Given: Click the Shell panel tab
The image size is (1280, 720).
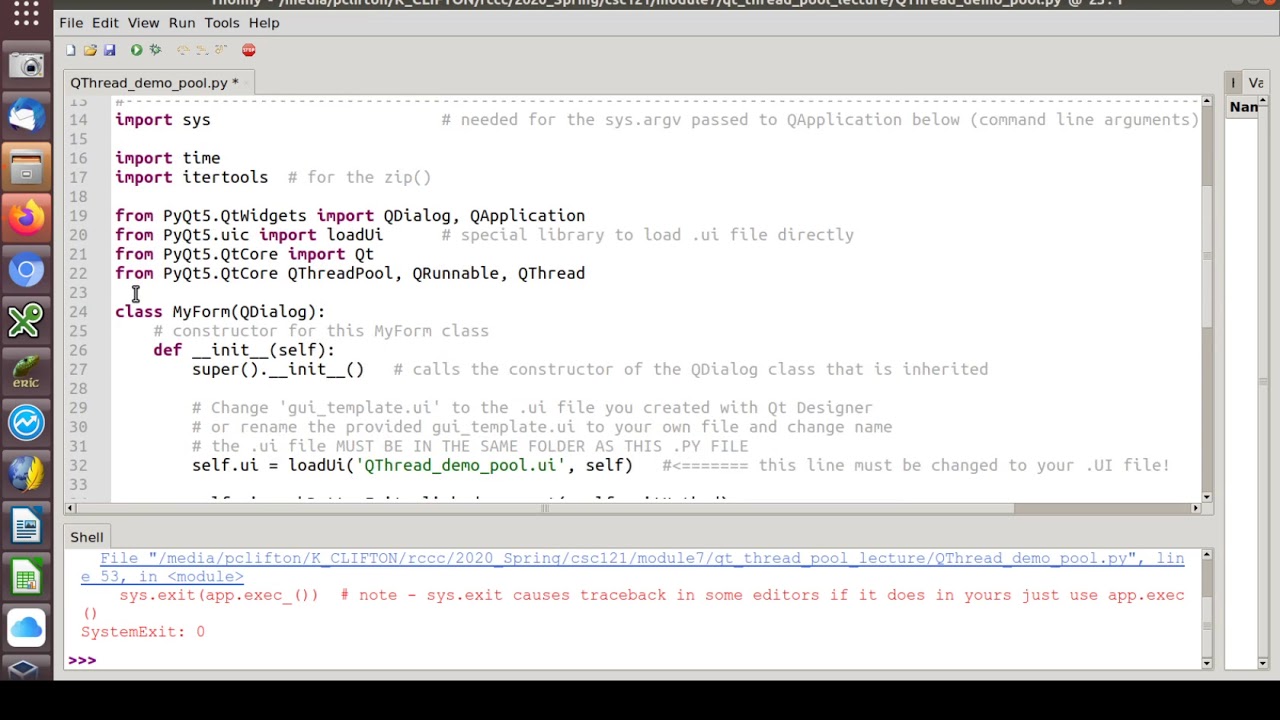Looking at the screenshot, I should pos(87,537).
